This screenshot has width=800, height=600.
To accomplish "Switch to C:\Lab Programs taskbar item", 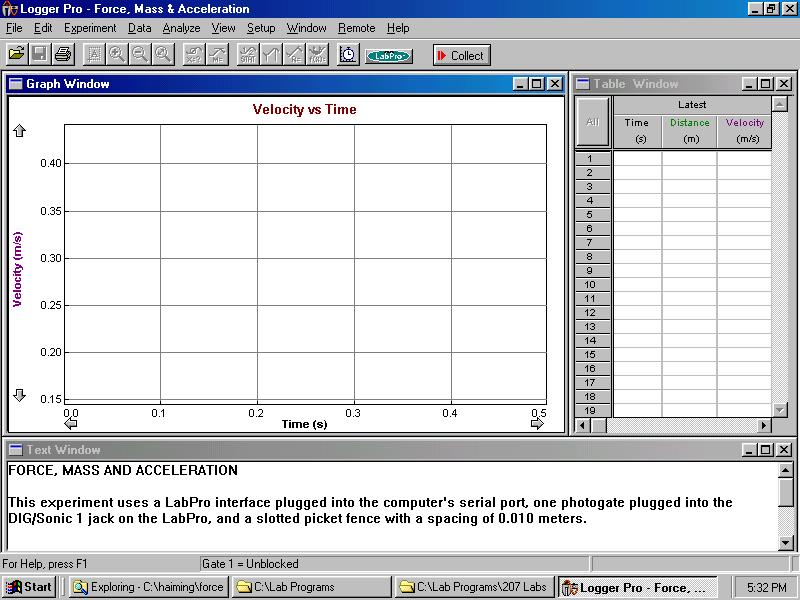I will click(311, 587).
